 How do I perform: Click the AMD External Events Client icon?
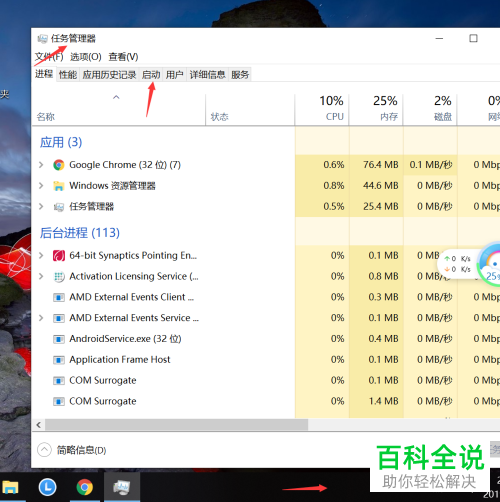[59, 297]
